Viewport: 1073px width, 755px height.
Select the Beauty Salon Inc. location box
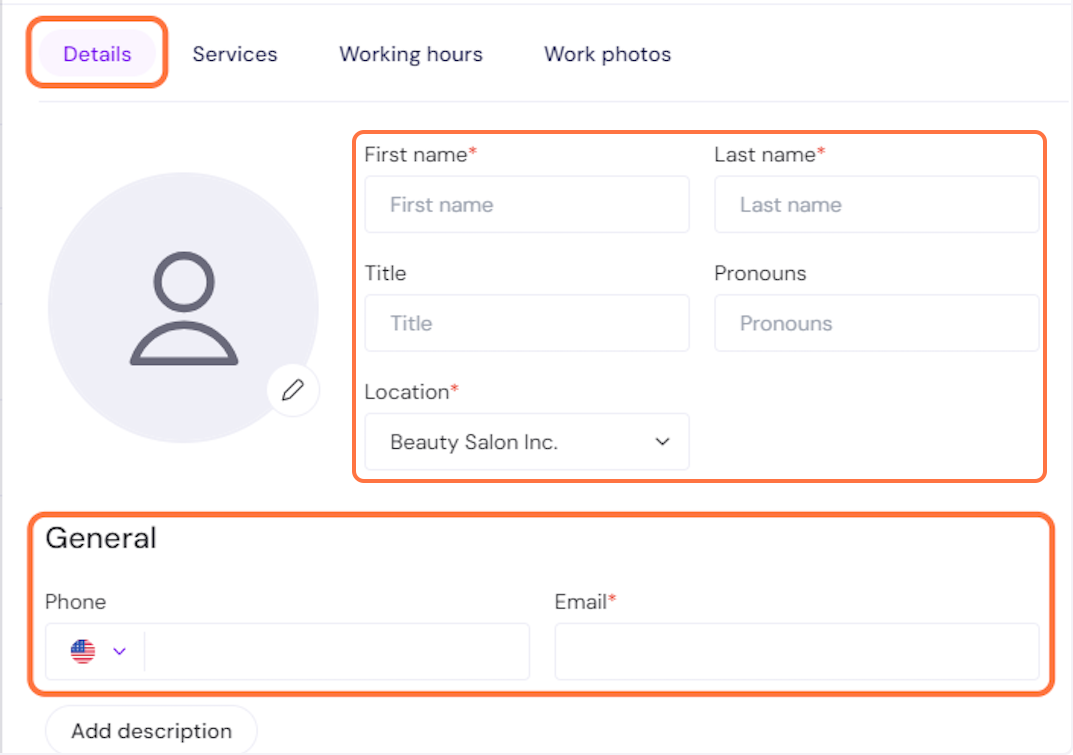[x=510, y=442]
